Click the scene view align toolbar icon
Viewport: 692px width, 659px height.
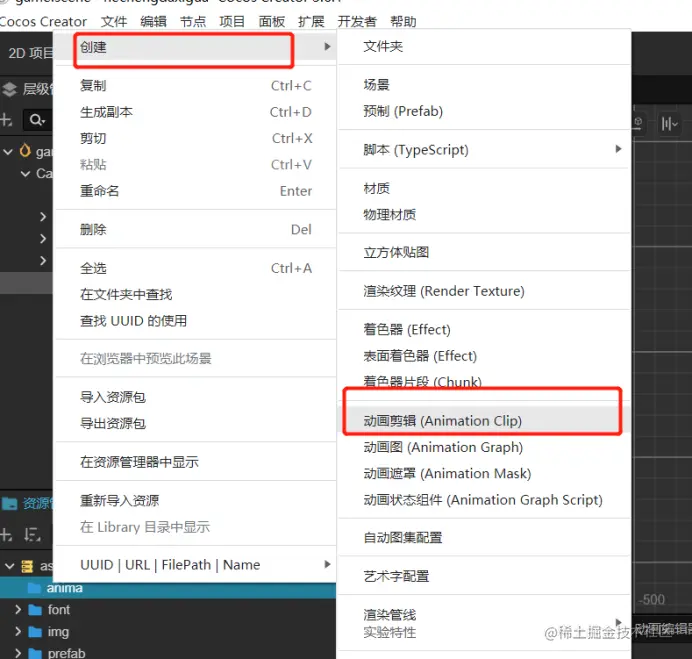tap(669, 124)
